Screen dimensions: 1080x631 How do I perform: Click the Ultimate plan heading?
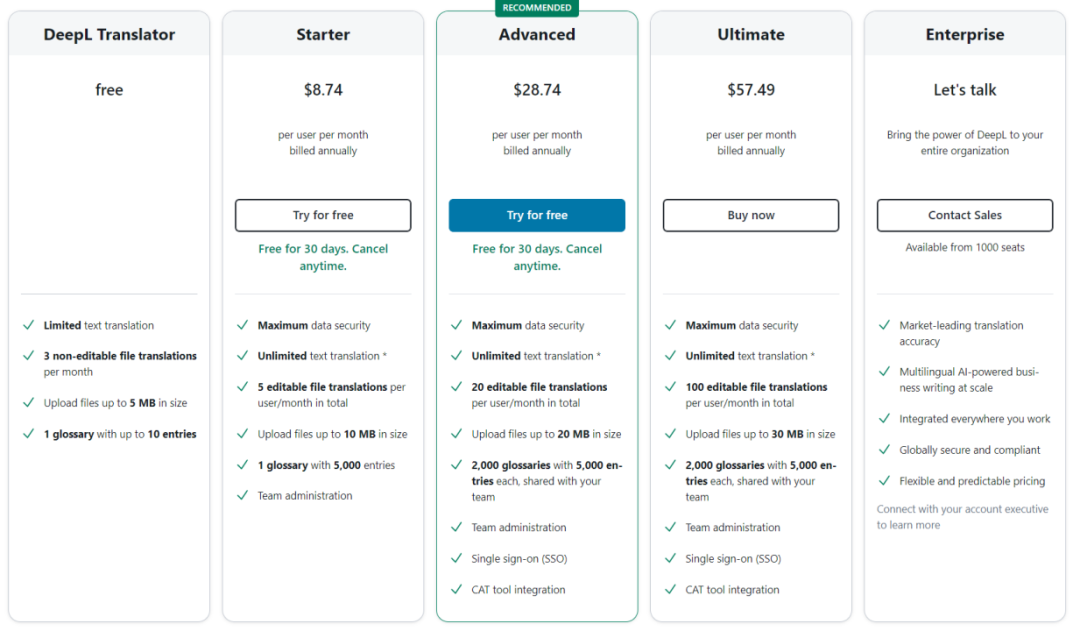tap(751, 35)
